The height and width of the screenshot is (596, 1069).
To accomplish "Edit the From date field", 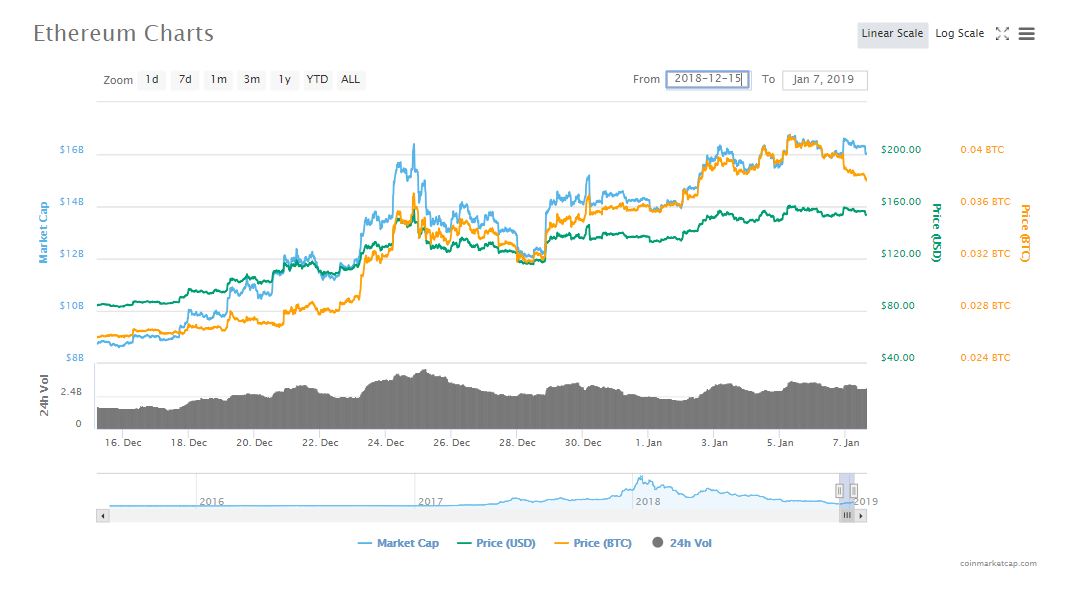I will (x=708, y=79).
